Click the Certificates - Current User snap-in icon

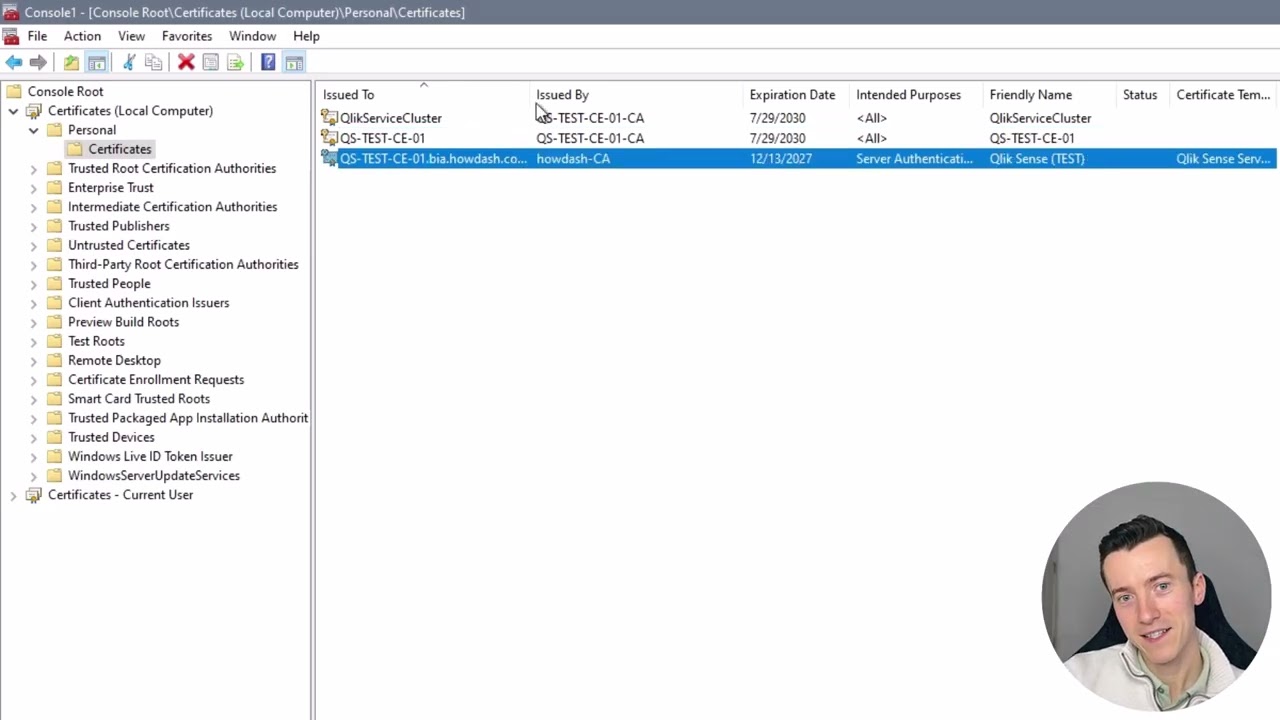(34, 495)
